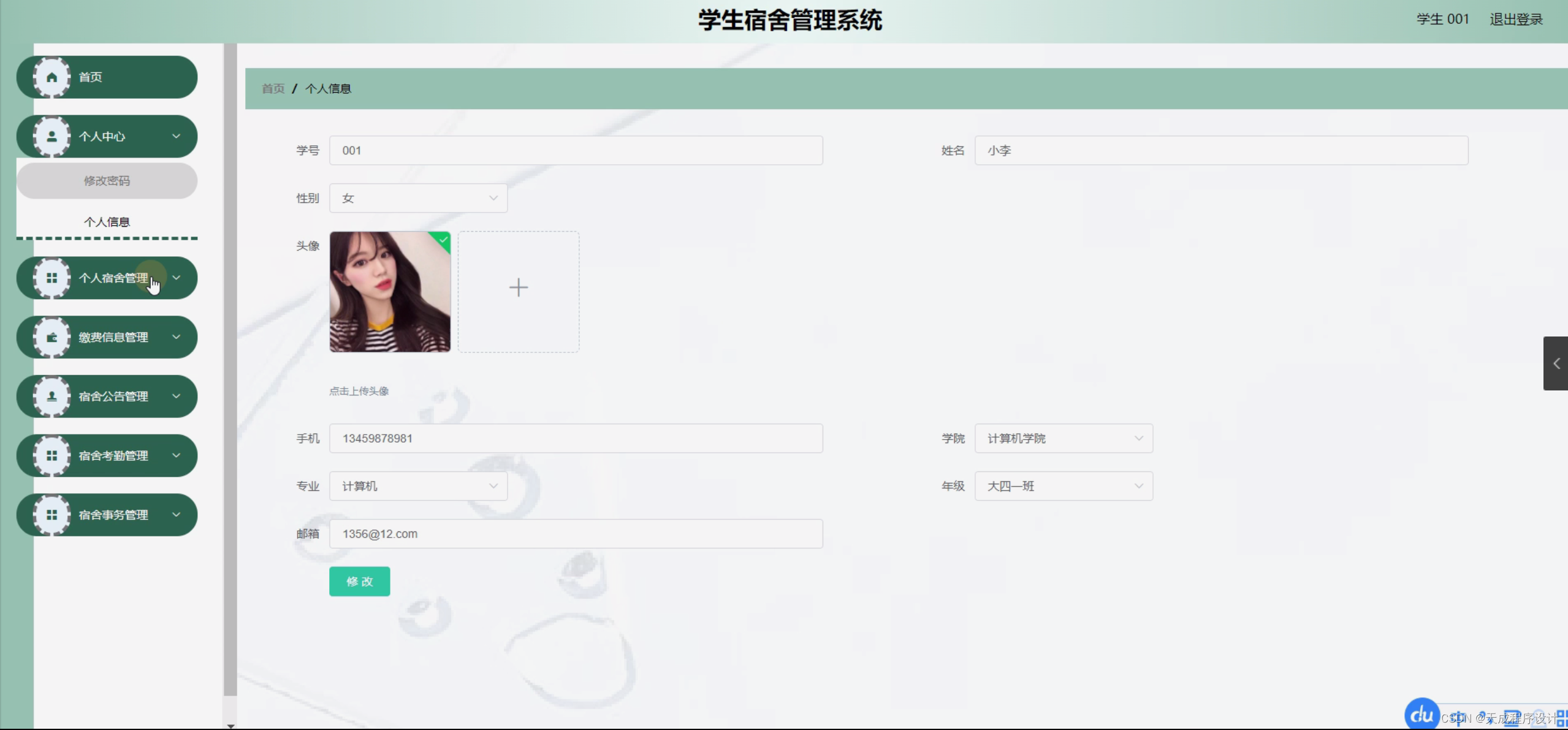Image resolution: width=1568 pixels, height=730 pixels.
Task: Select 个人信息 in the submenu
Action: pyautogui.click(x=107, y=221)
